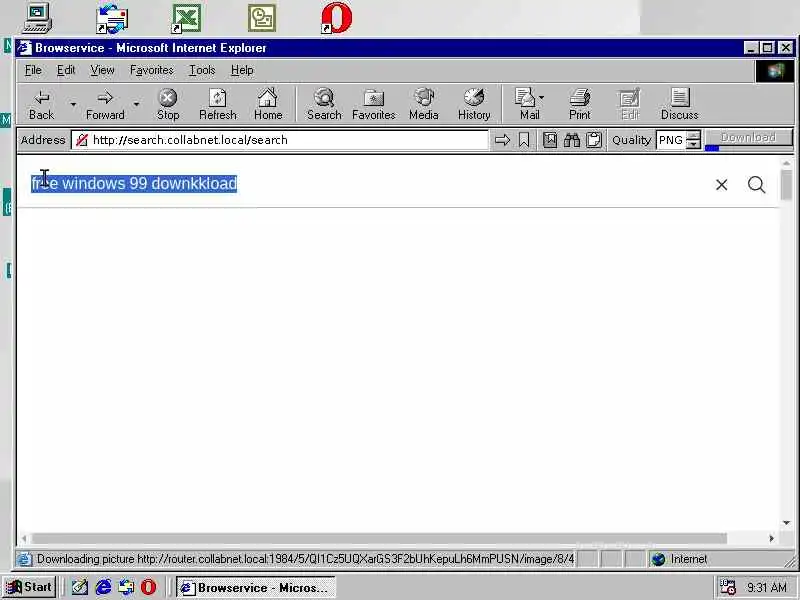This screenshot has width=800, height=600.
Task: Click the bookmark icon beside address bar
Action: tap(524, 140)
